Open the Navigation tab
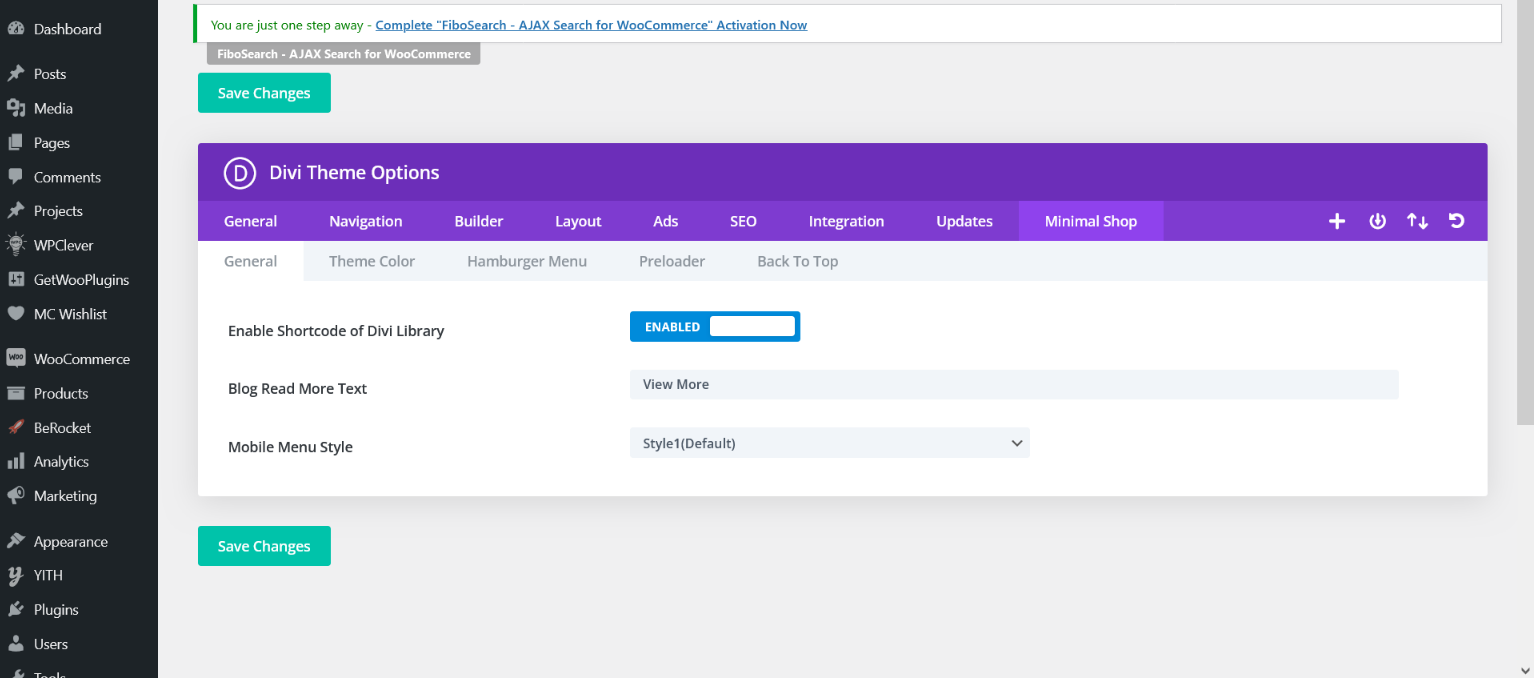This screenshot has width=1534, height=678. [x=366, y=221]
